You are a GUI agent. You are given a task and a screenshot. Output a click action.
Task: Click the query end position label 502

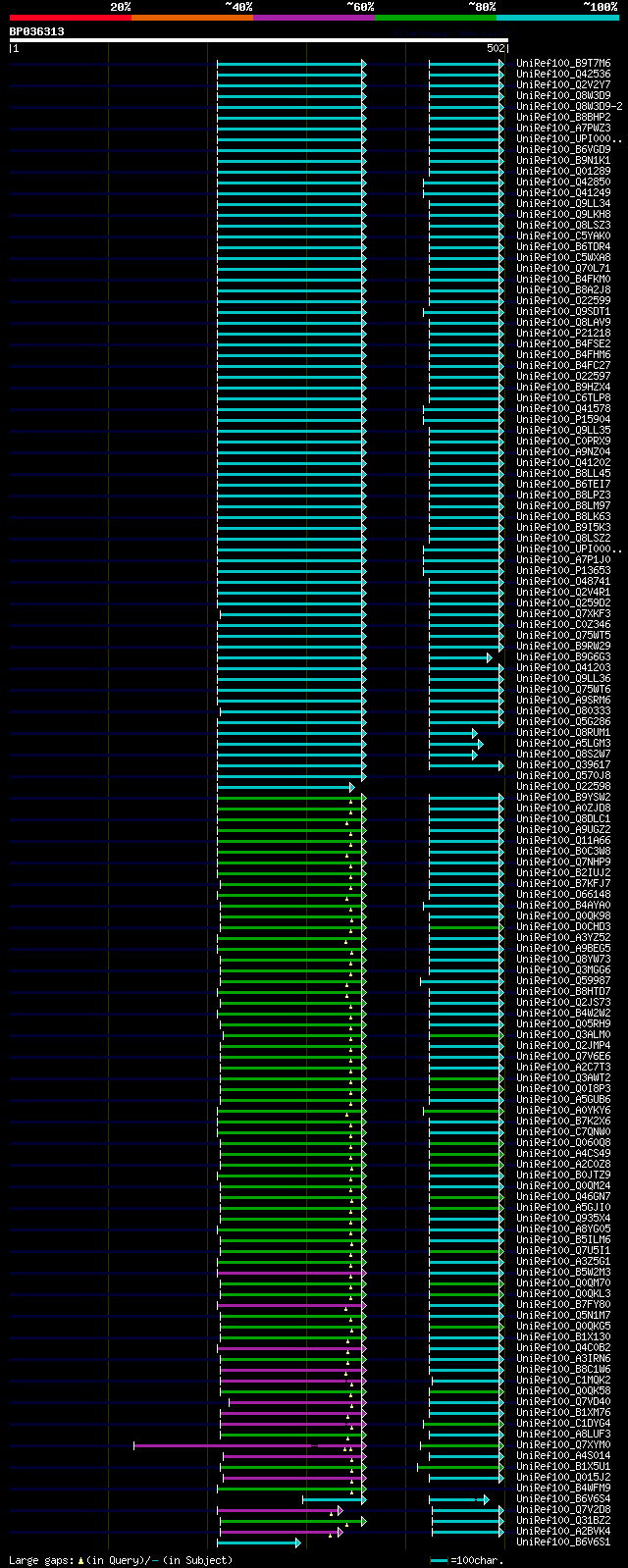tap(496, 48)
